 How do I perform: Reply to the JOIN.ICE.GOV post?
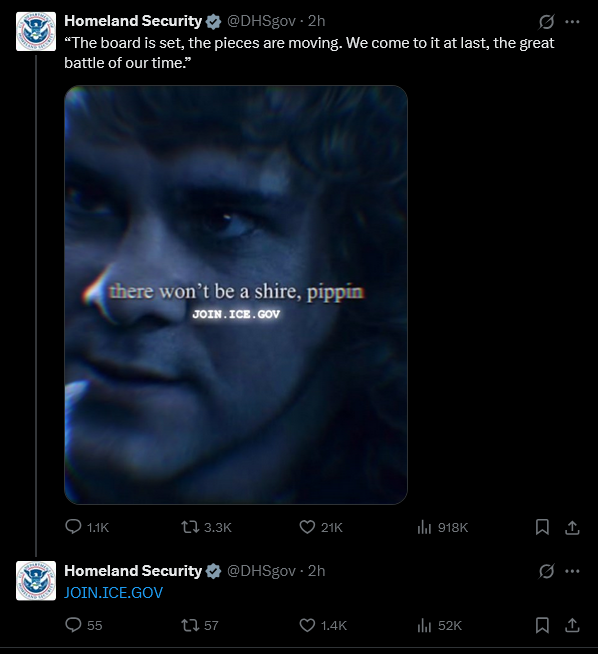[83, 625]
